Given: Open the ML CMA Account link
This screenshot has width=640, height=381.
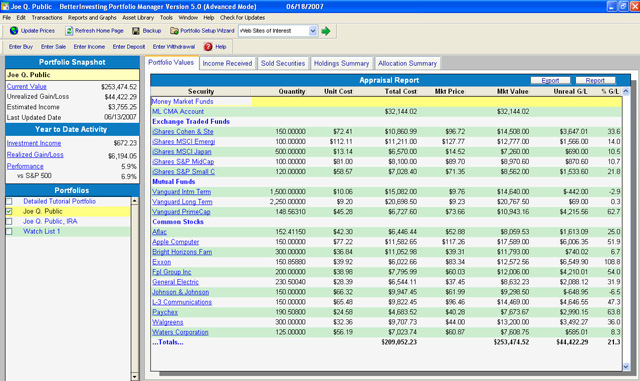Looking at the screenshot, I should (x=178, y=111).
